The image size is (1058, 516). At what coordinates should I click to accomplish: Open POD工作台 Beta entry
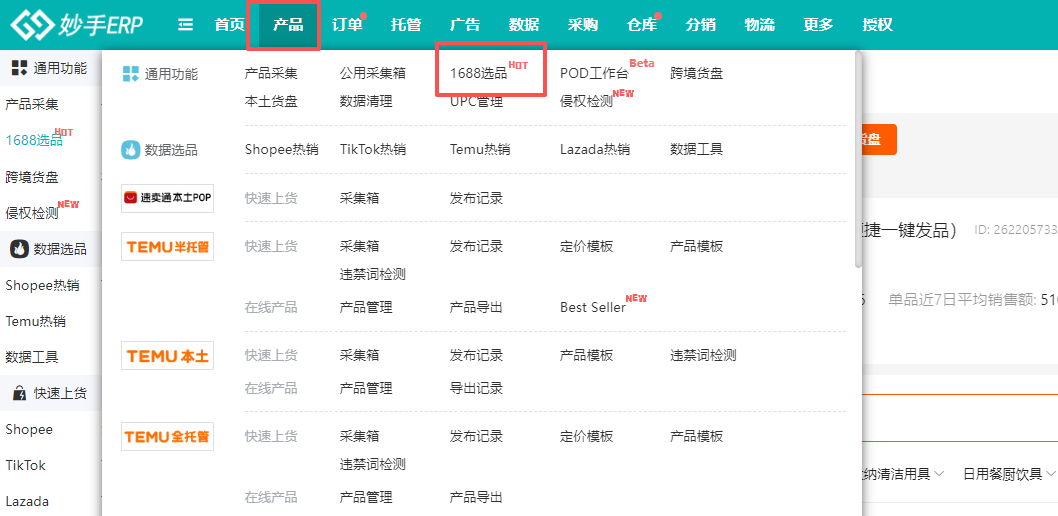click(x=594, y=74)
